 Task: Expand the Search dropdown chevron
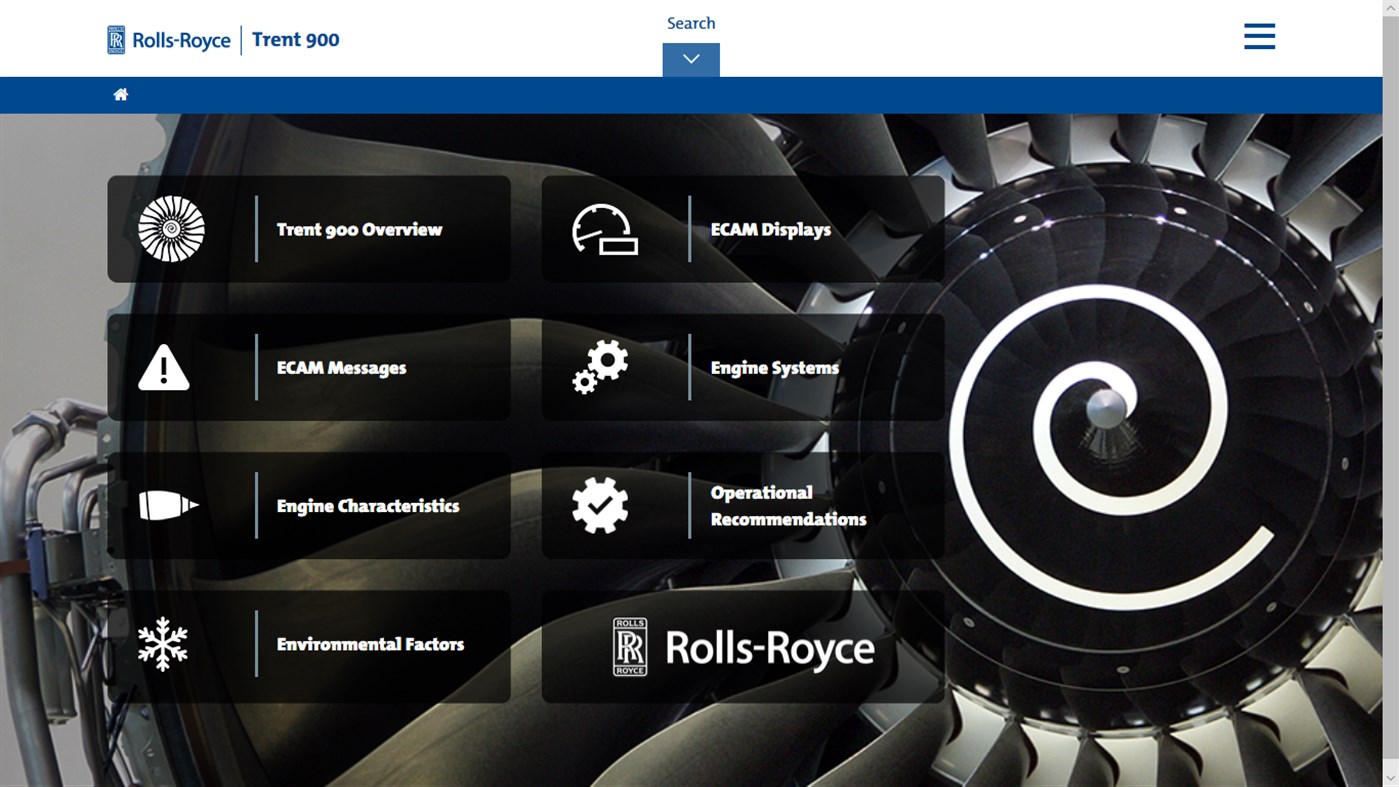coord(690,57)
